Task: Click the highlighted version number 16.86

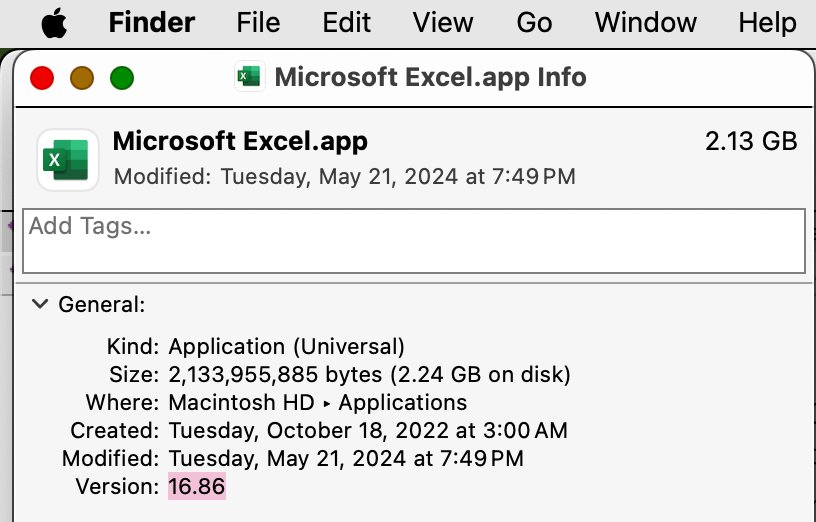Action: (x=197, y=487)
